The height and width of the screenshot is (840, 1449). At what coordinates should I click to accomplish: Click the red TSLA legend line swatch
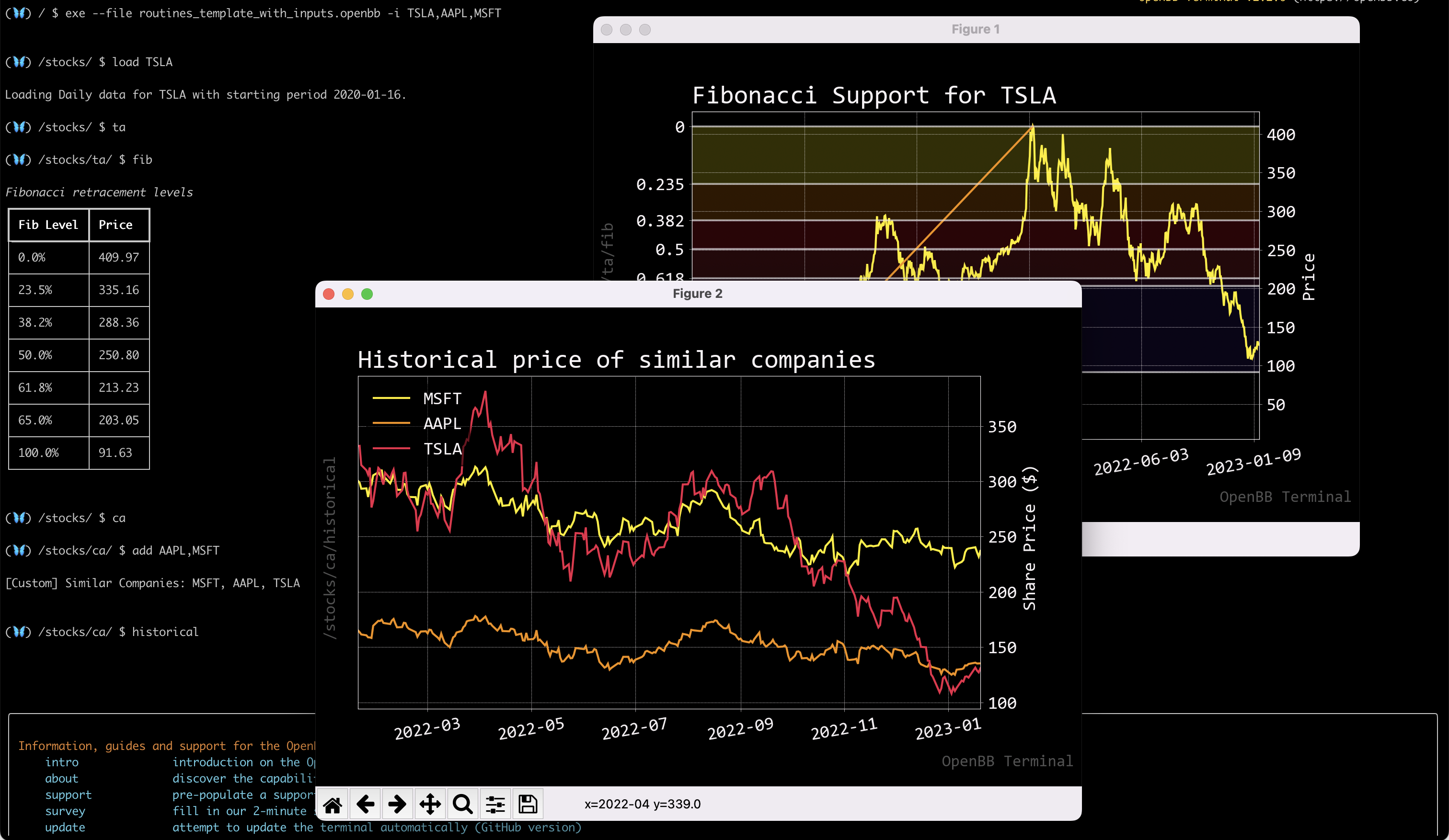tap(391, 448)
